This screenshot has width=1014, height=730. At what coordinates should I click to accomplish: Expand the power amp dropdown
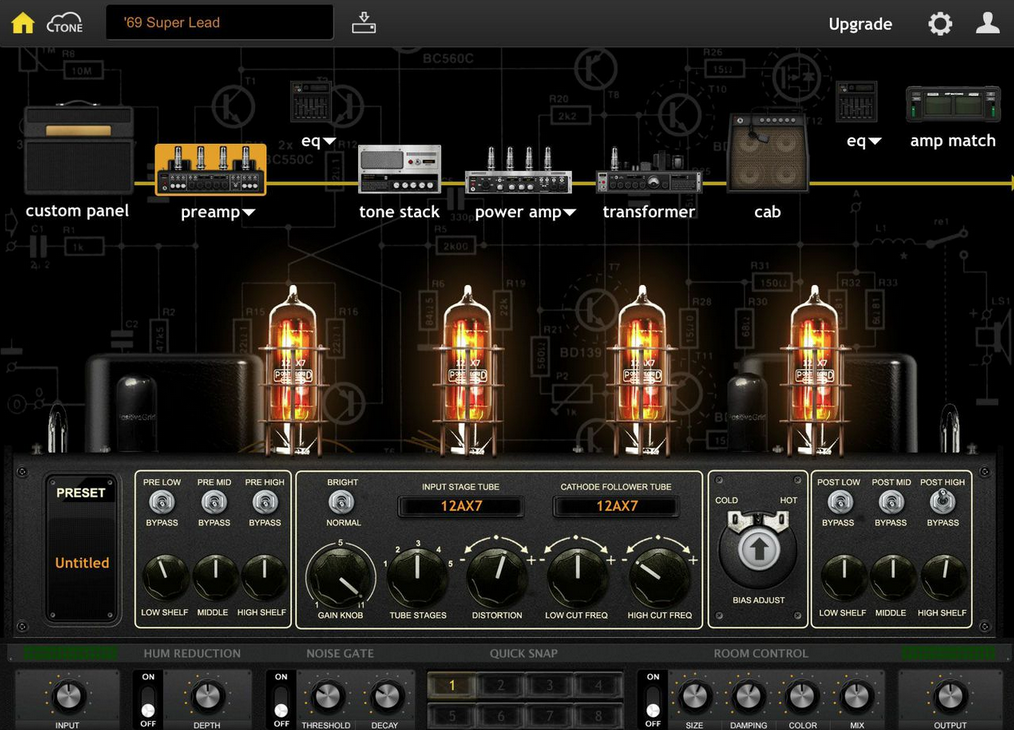[570, 212]
